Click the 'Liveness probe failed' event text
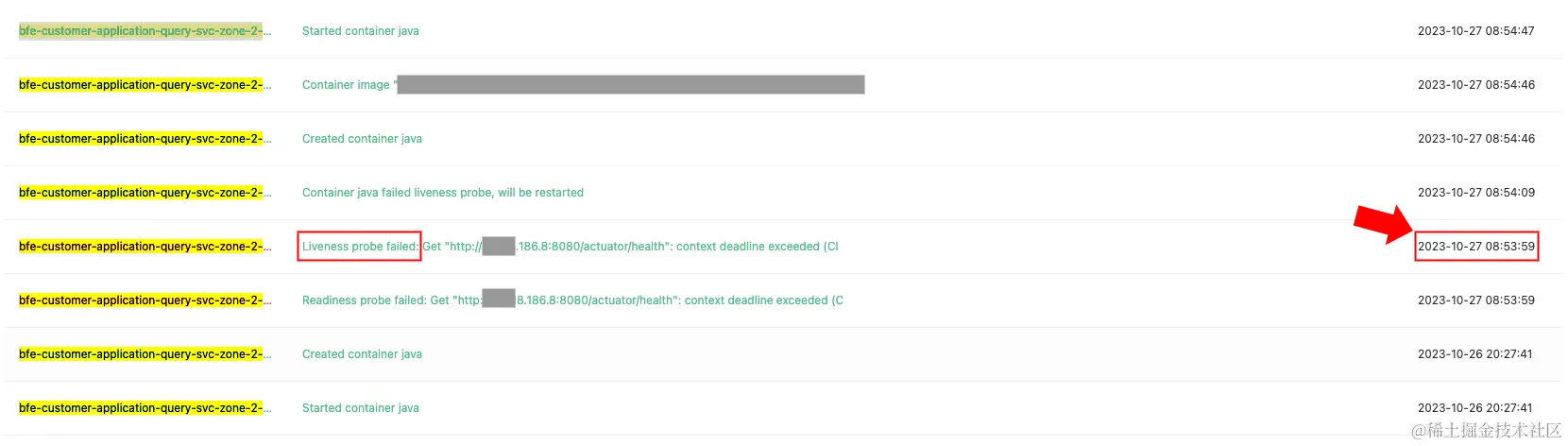 pos(359,247)
